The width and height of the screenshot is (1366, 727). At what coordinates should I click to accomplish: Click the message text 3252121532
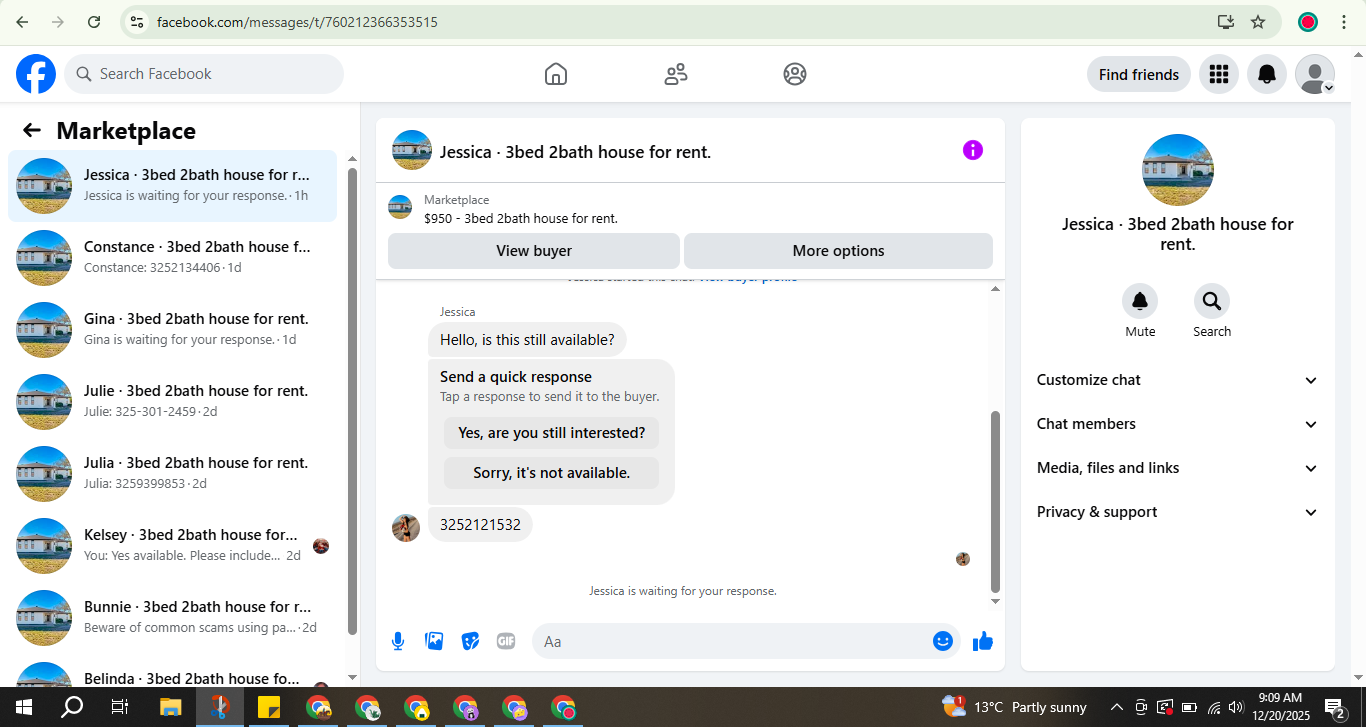coord(480,525)
